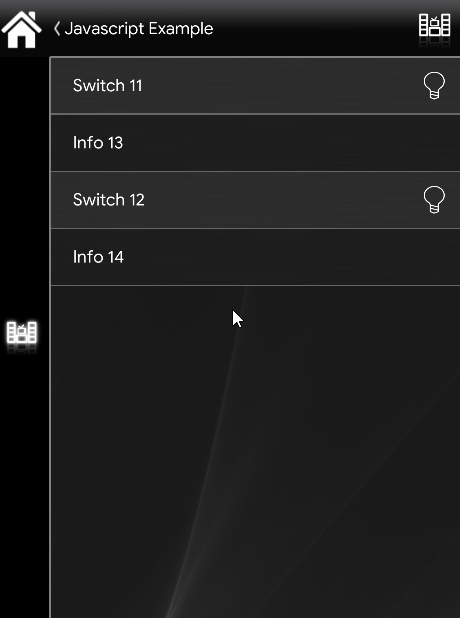This screenshot has height=618, width=460.
Task: Click the light bulb icon for Switch 12
Action: pos(434,200)
